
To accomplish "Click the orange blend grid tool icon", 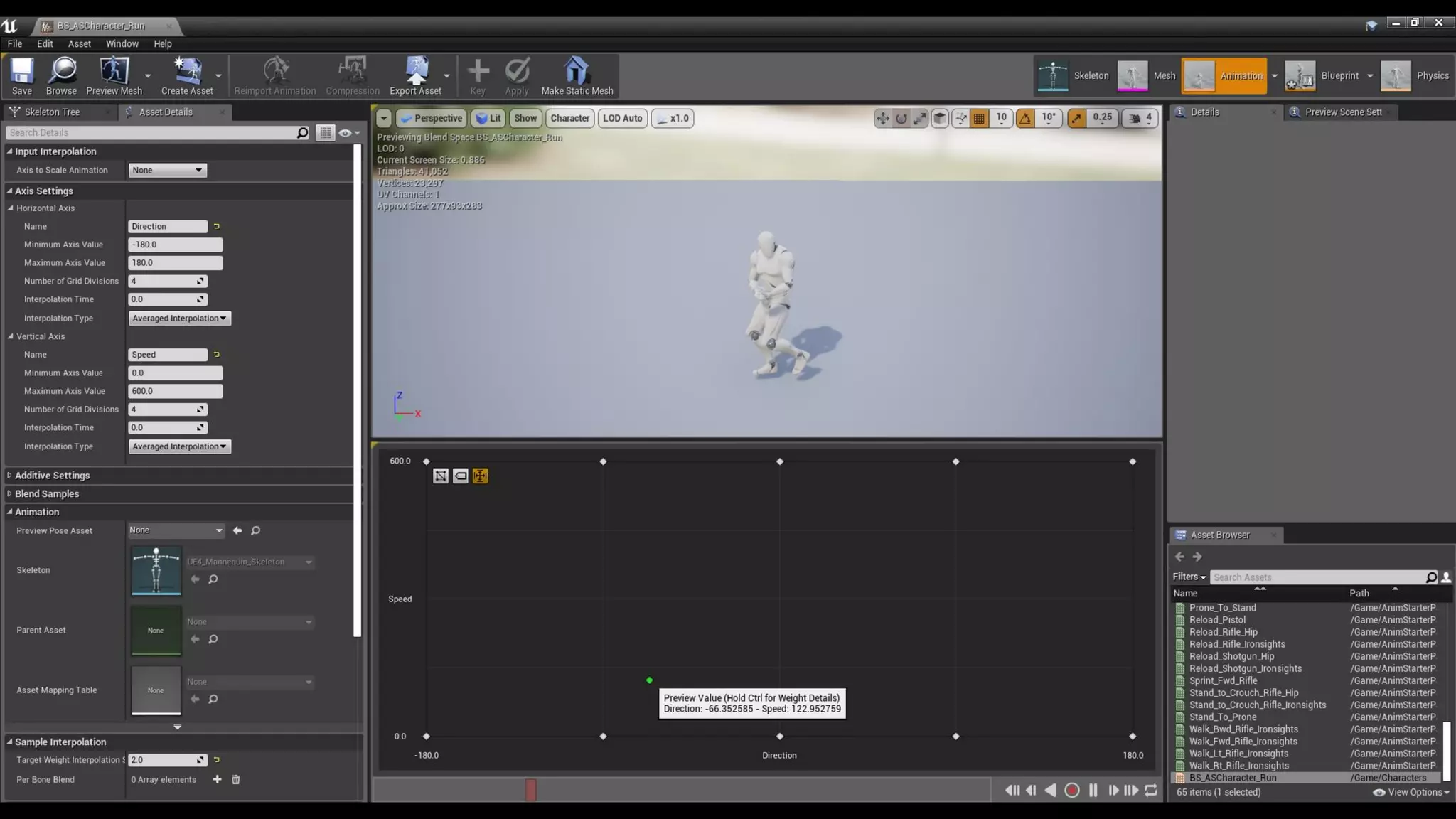I will click(481, 476).
